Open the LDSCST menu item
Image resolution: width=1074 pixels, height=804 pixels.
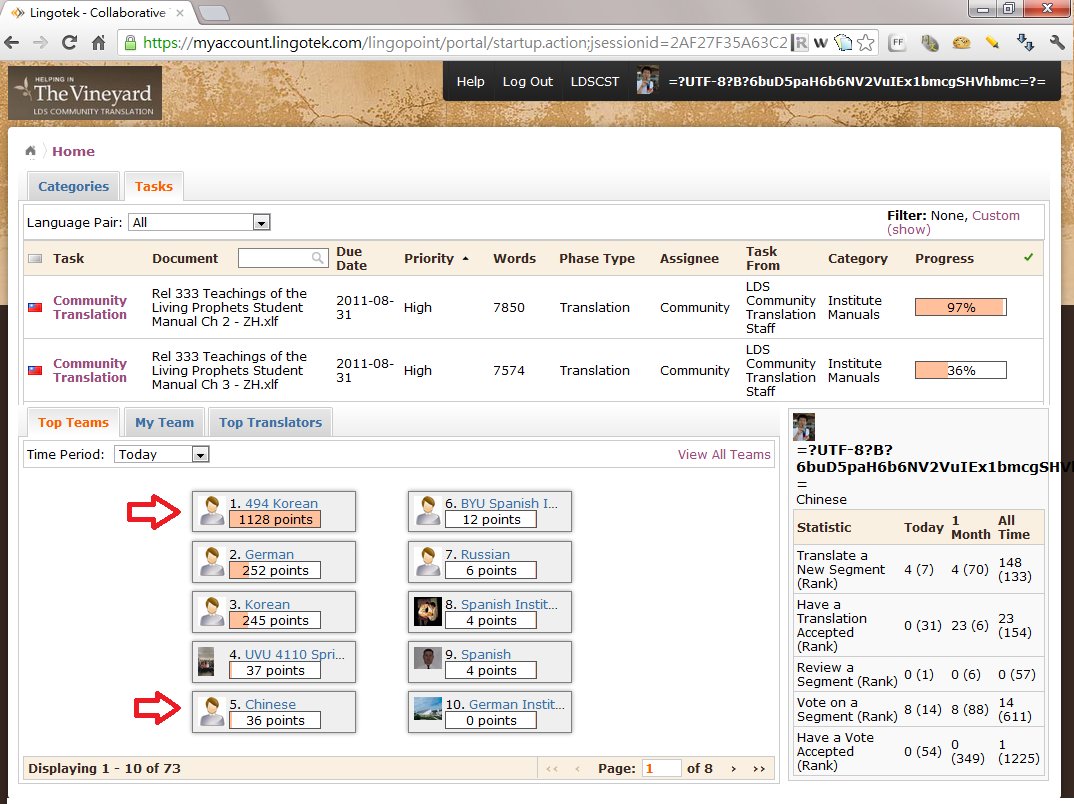pyautogui.click(x=595, y=81)
